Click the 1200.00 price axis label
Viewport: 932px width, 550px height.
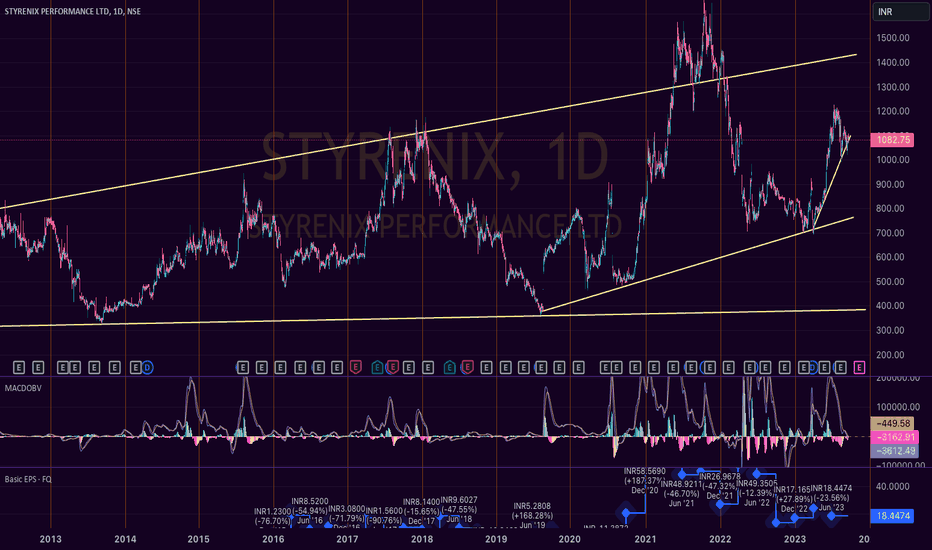coord(893,111)
